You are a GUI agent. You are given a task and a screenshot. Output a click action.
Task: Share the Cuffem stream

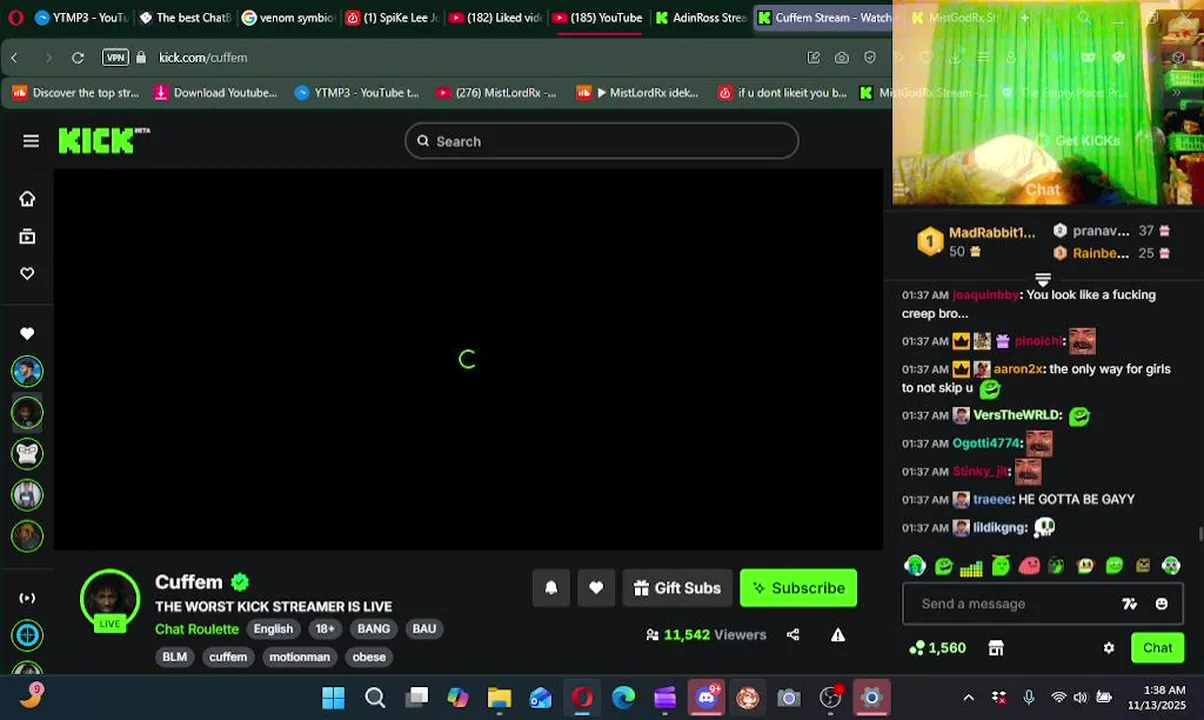coord(793,634)
